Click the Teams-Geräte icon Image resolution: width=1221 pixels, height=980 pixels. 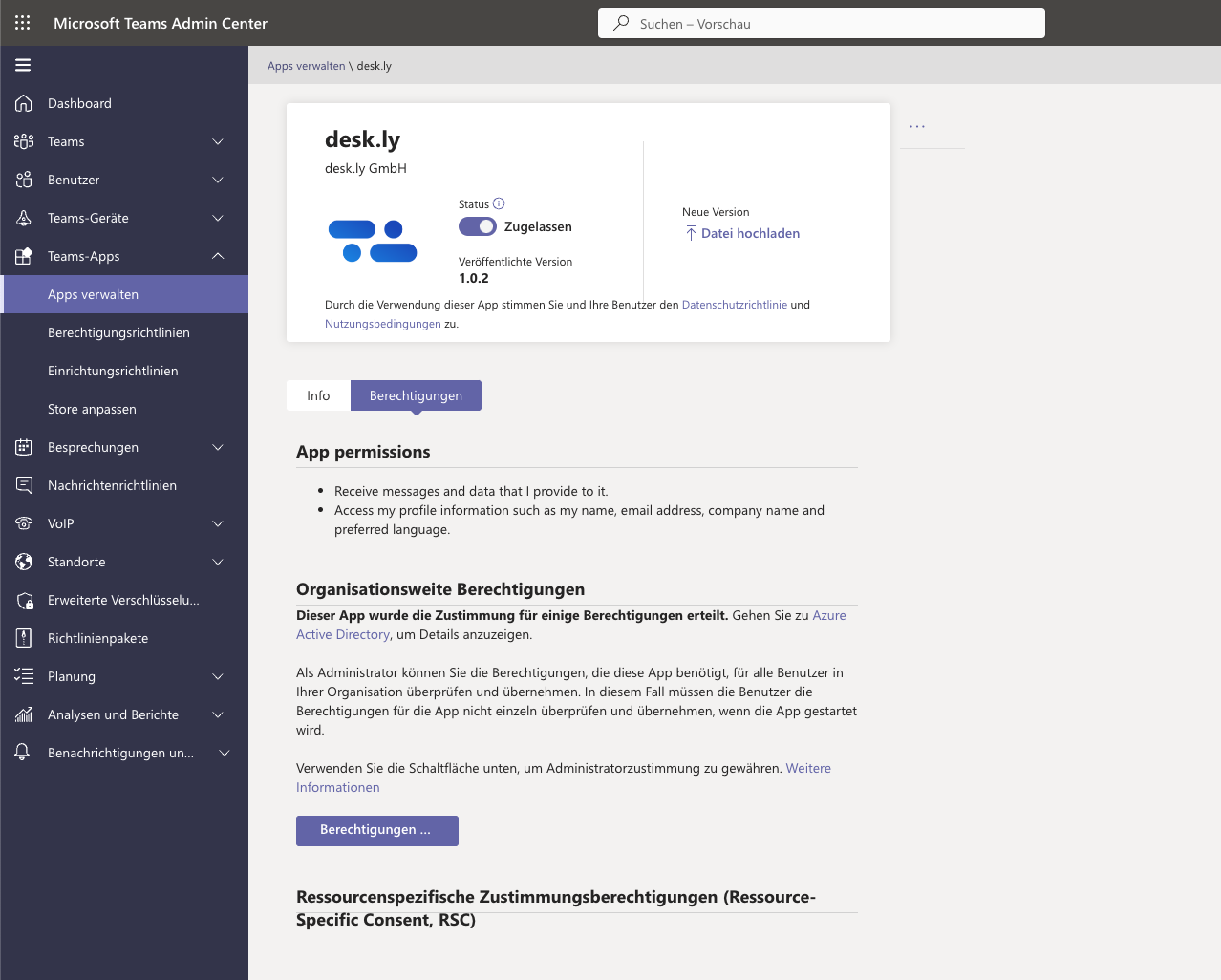(x=24, y=218)
